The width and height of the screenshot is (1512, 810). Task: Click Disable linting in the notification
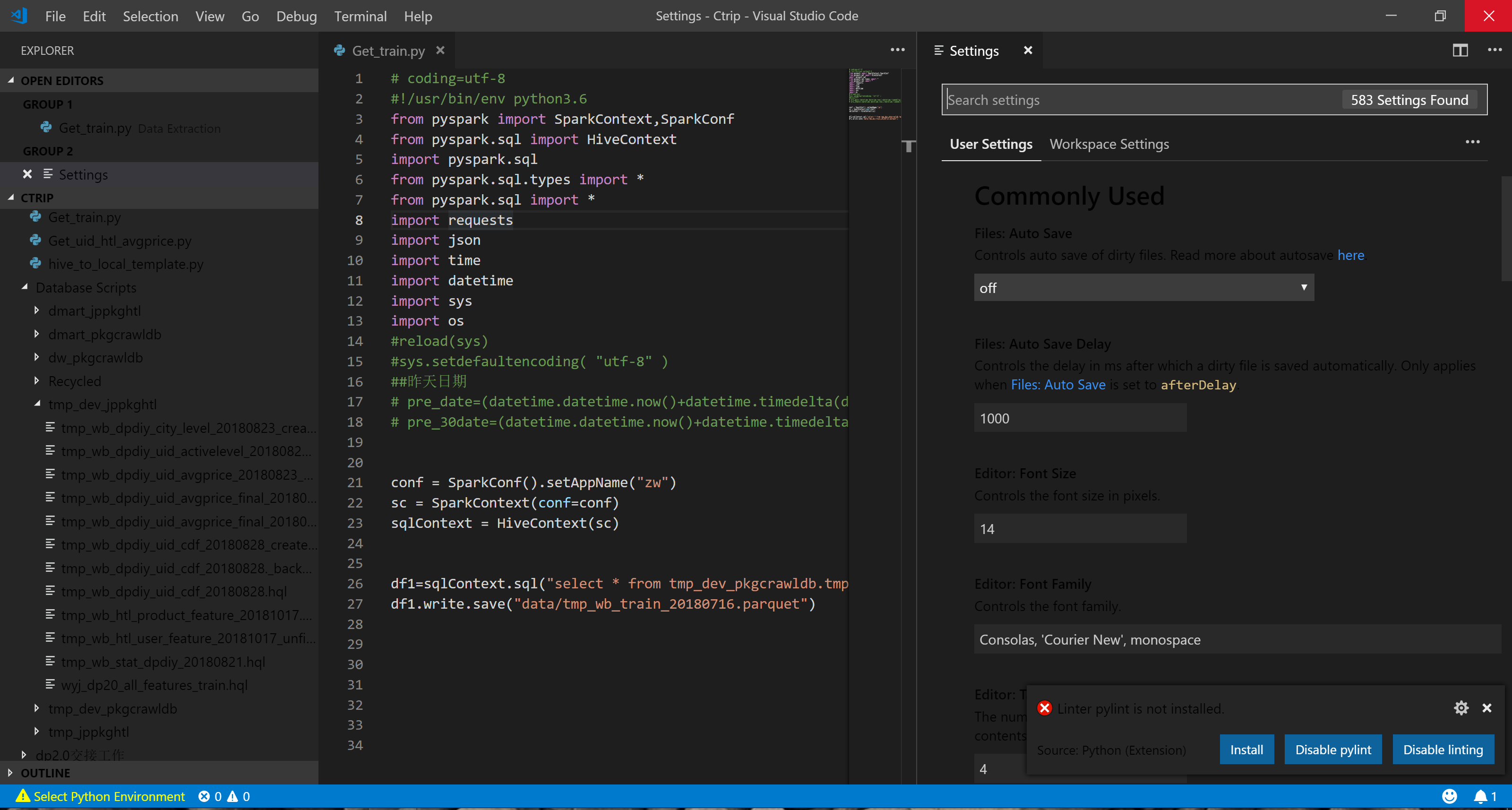click(1443, 749)
